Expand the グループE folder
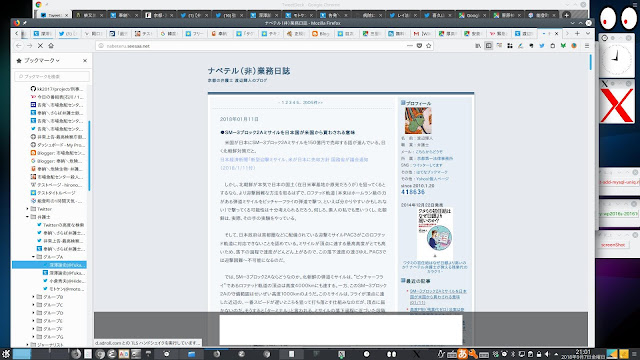 click(x=34, y=321)
